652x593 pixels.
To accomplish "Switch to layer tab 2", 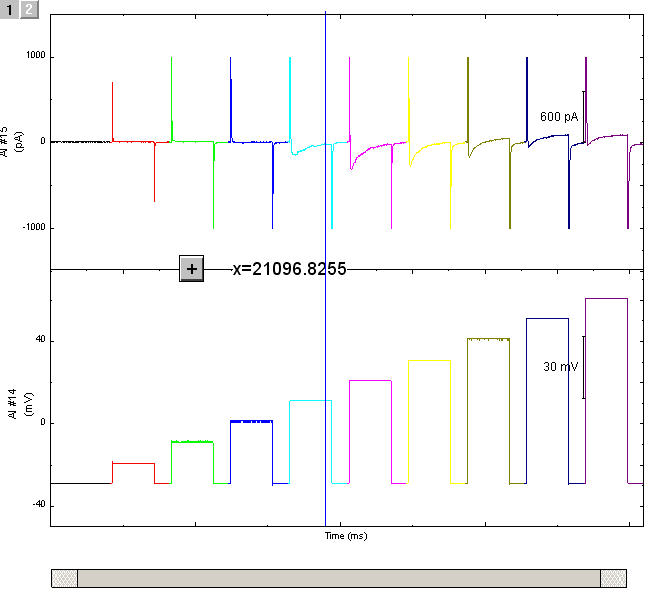I will [30, 9].
